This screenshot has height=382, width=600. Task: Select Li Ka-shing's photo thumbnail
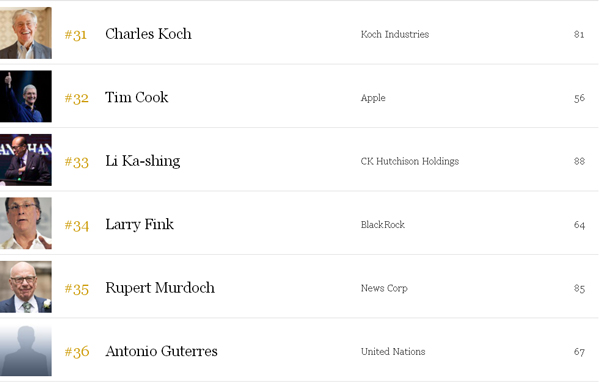point(26,160)
